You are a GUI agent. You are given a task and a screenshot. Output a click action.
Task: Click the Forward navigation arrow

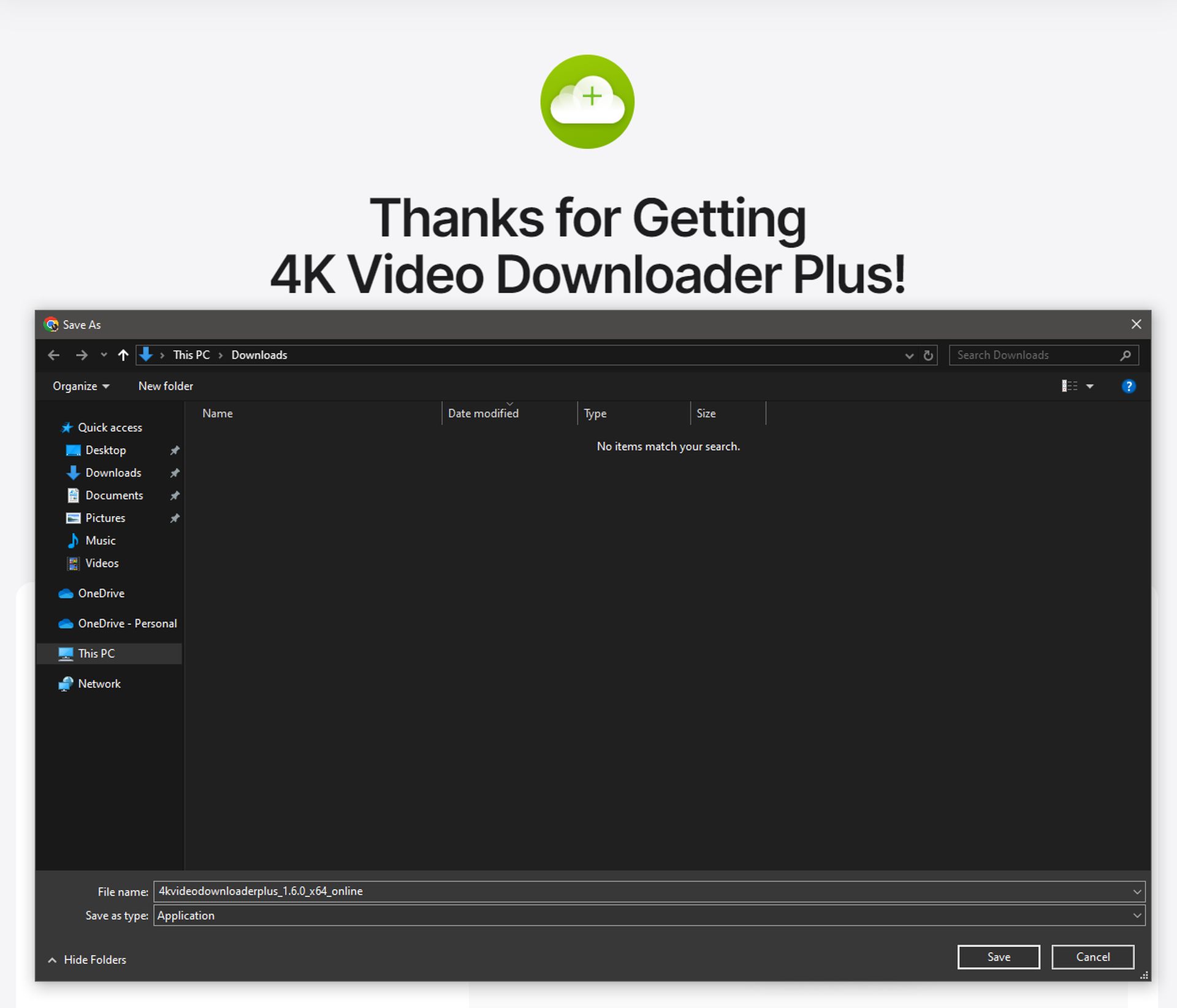[x=82, y=355]
